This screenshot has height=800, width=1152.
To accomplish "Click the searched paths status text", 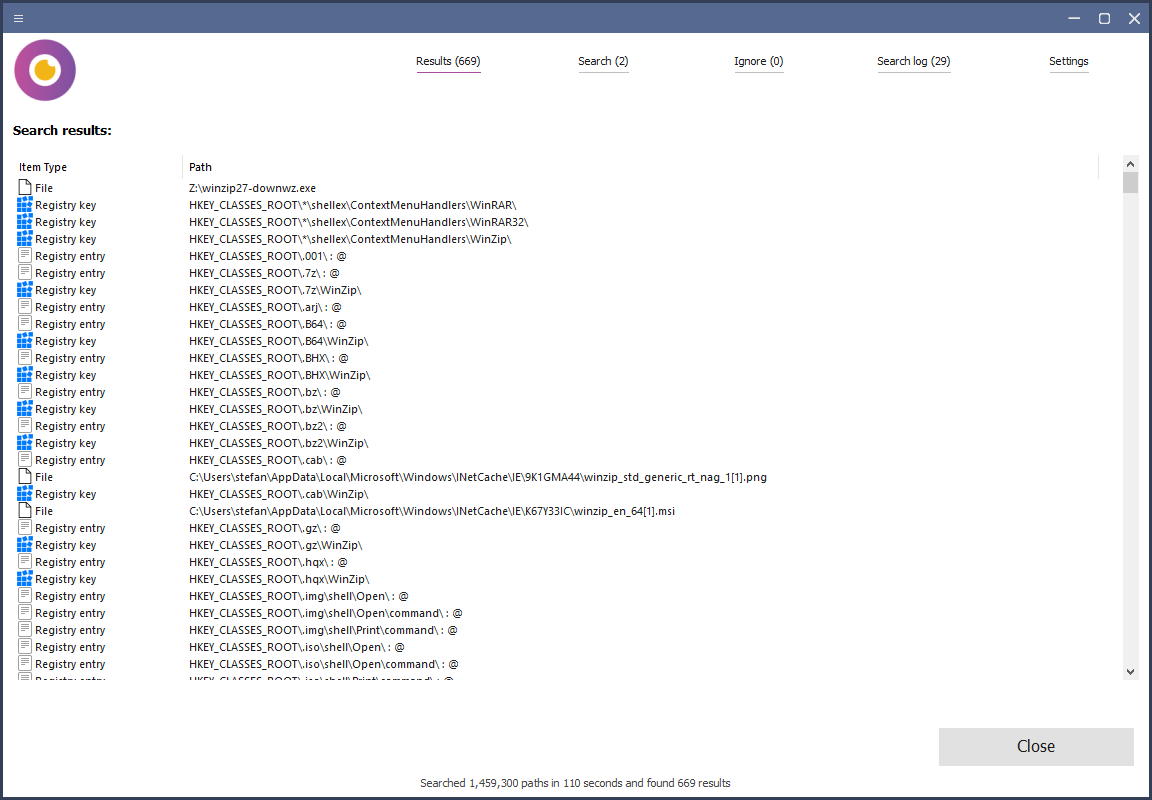I will click(x=575, y=783).
